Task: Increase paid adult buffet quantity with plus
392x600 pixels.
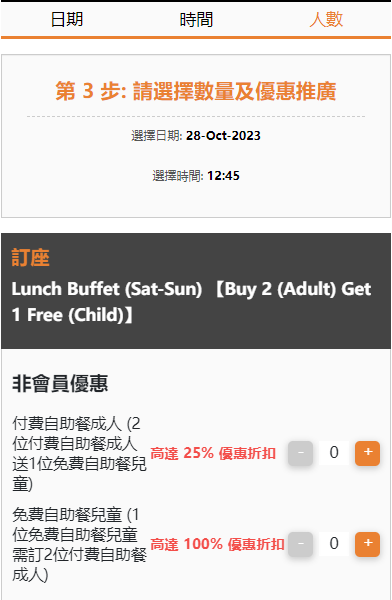Action: pyautogui.click(x=367, y=453)
